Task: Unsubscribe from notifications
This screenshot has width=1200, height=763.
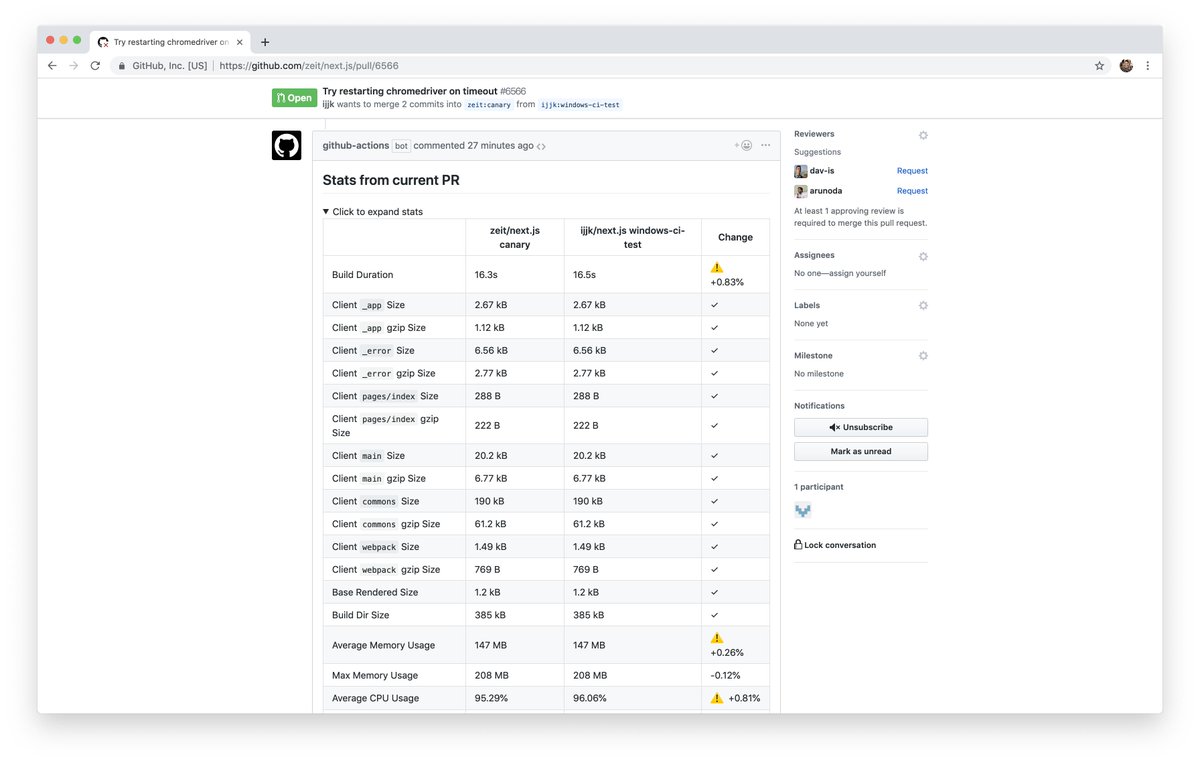Action: (861, 427)
